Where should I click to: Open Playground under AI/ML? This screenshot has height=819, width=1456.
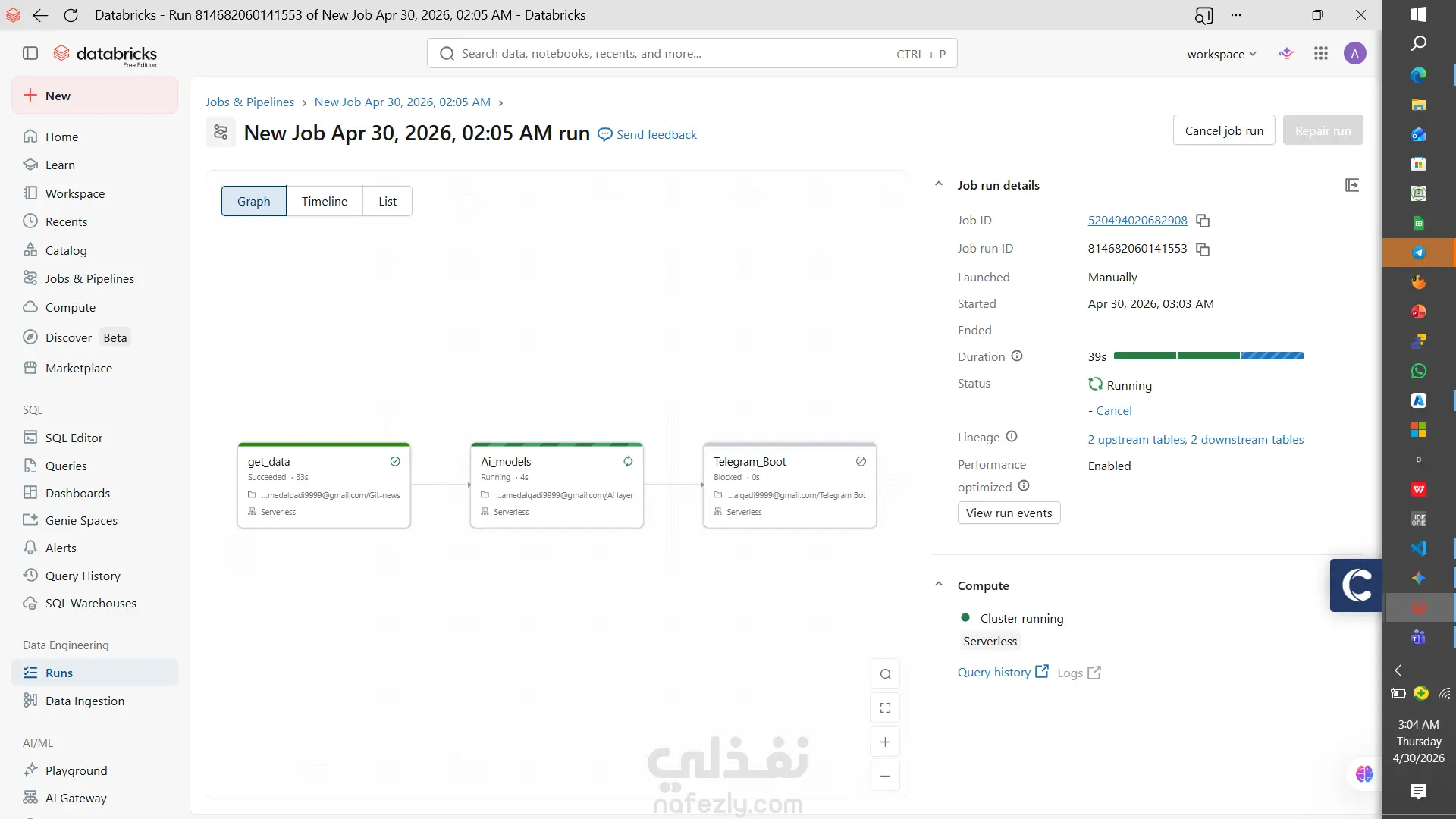(x=96, y=770)
